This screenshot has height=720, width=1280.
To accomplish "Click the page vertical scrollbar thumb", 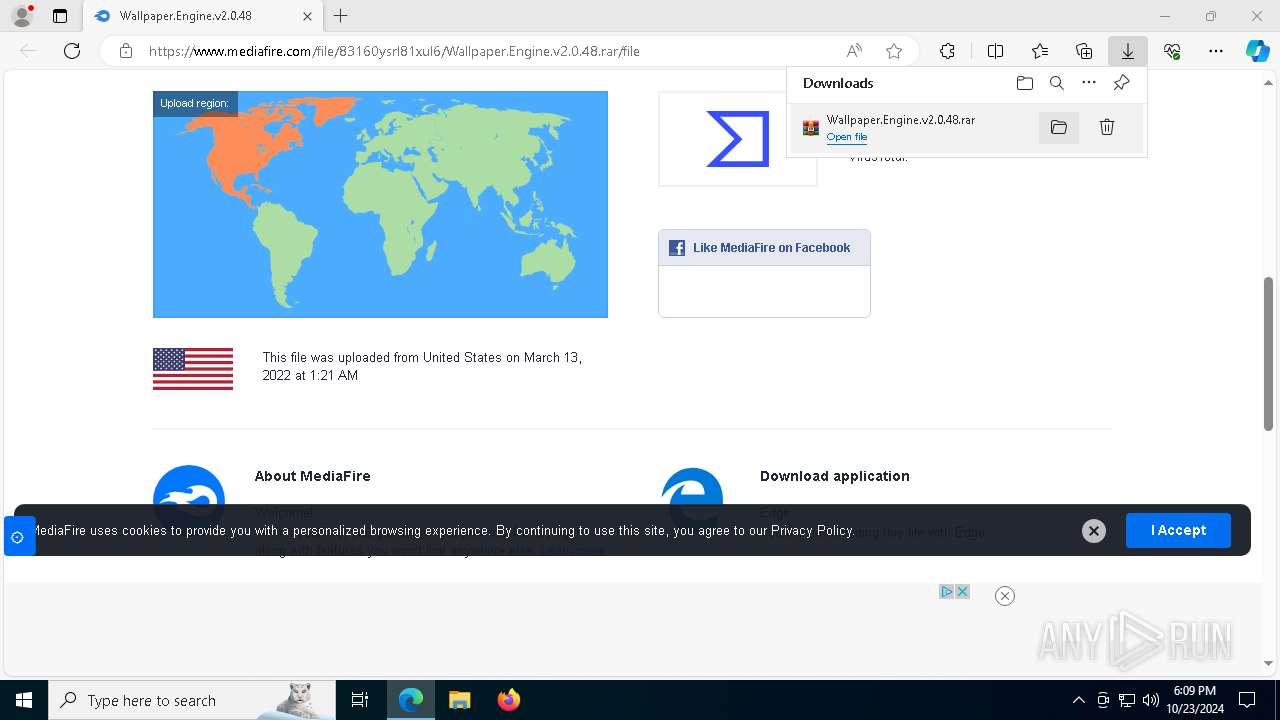I will pyautogui.click(x=1268, y=354).
